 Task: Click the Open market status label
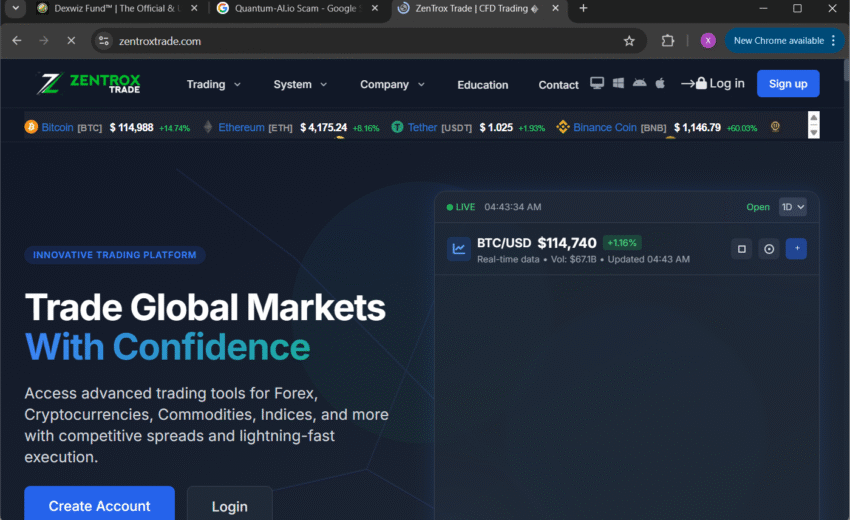click(x=758, y=207)
